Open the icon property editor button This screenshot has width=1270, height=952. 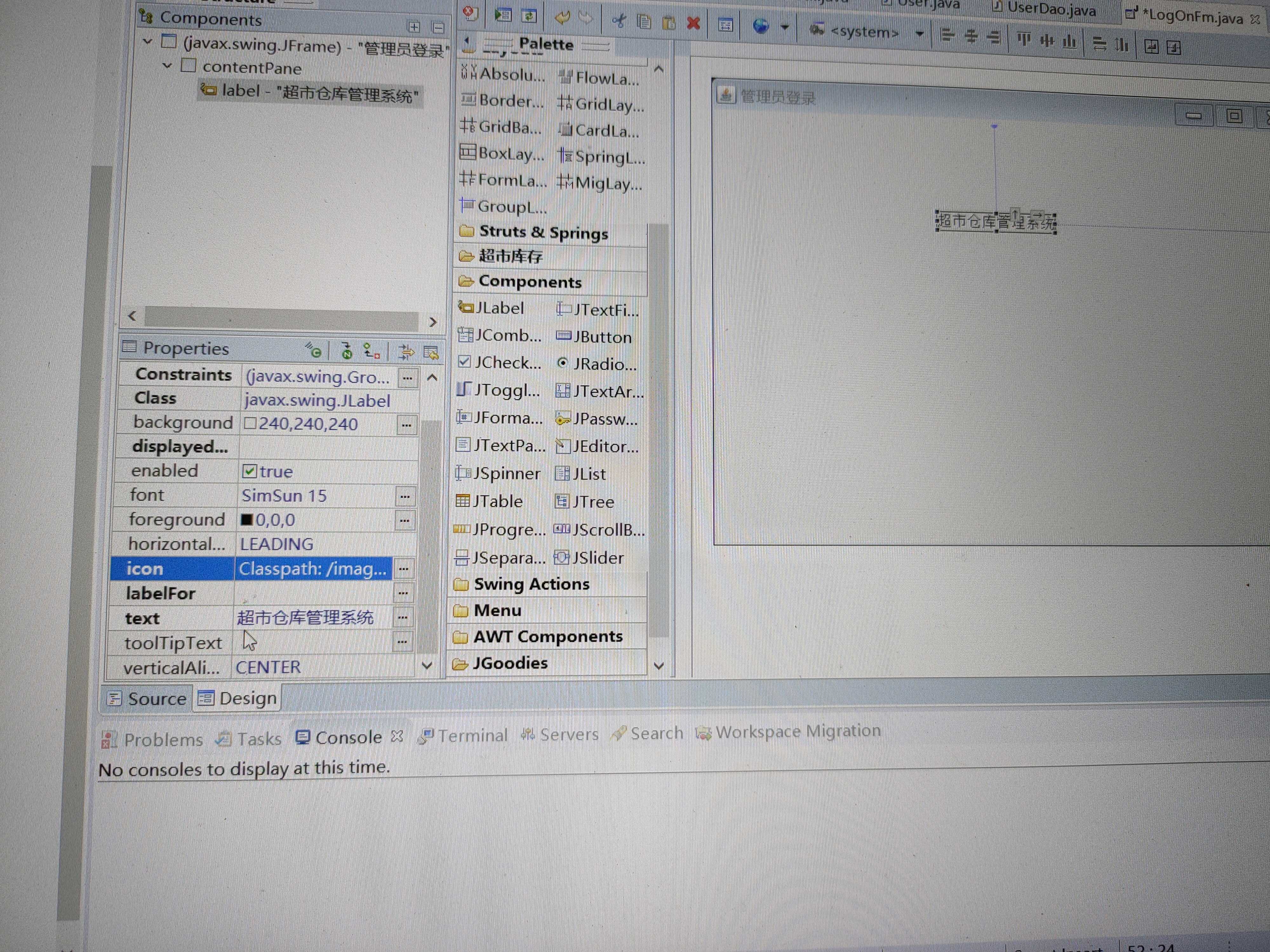[x=404, y=569]
